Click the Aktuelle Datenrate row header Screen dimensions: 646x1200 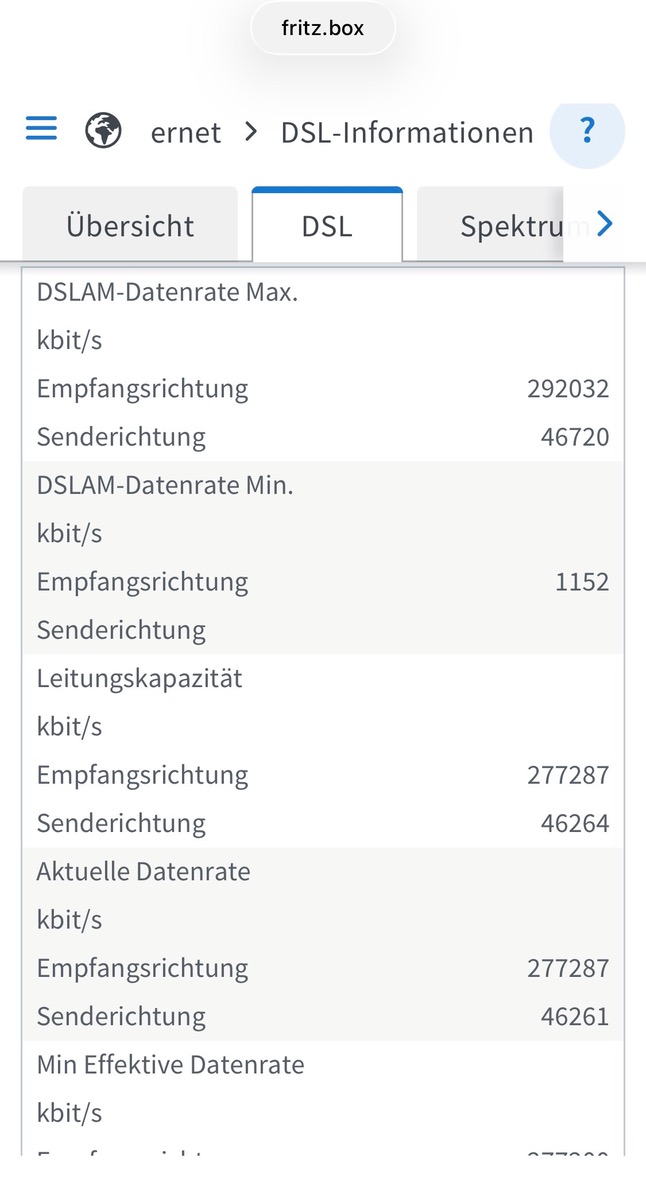(143, 872)
